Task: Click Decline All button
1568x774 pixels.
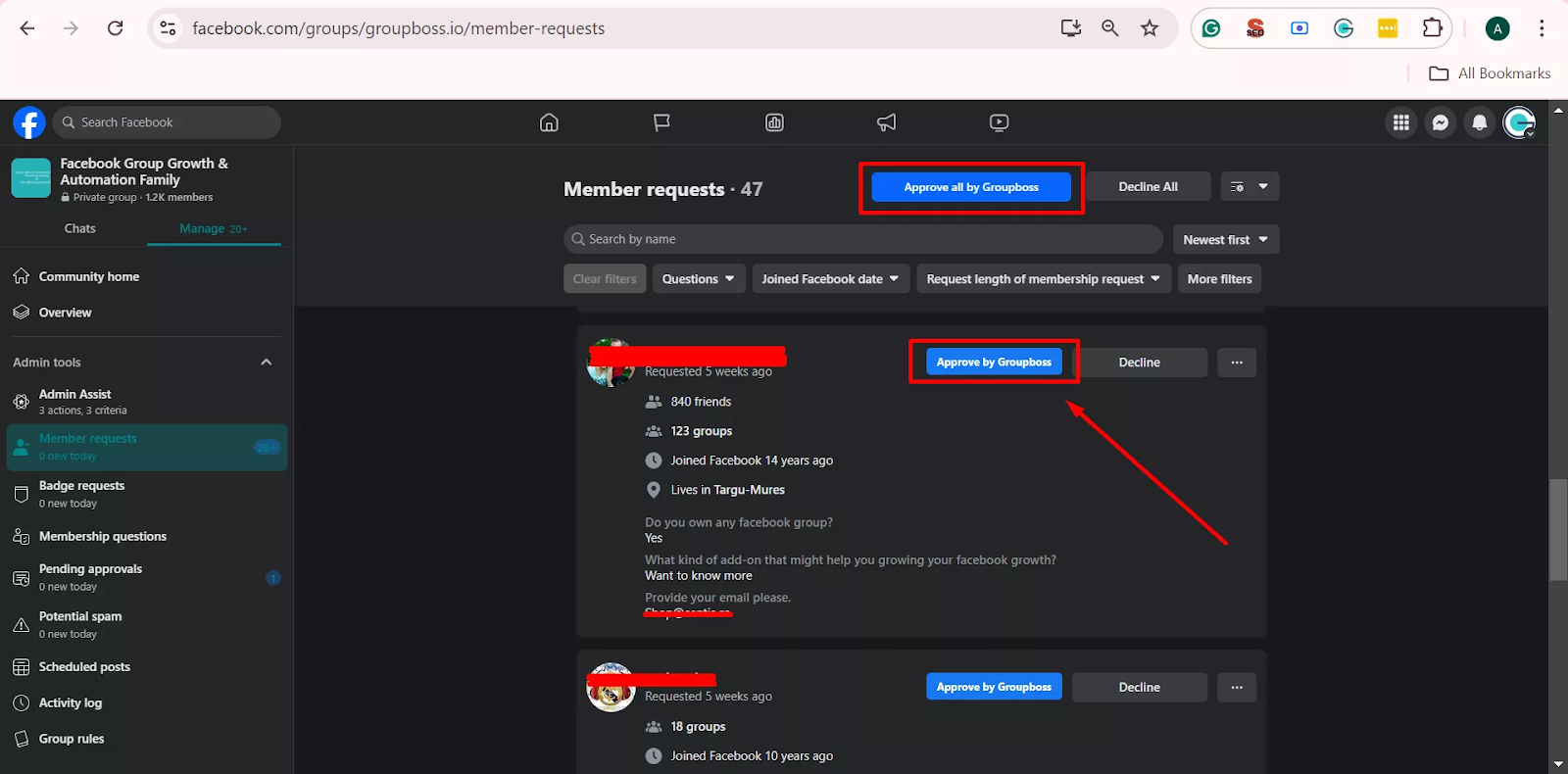Action: [x=1148, y=187]
